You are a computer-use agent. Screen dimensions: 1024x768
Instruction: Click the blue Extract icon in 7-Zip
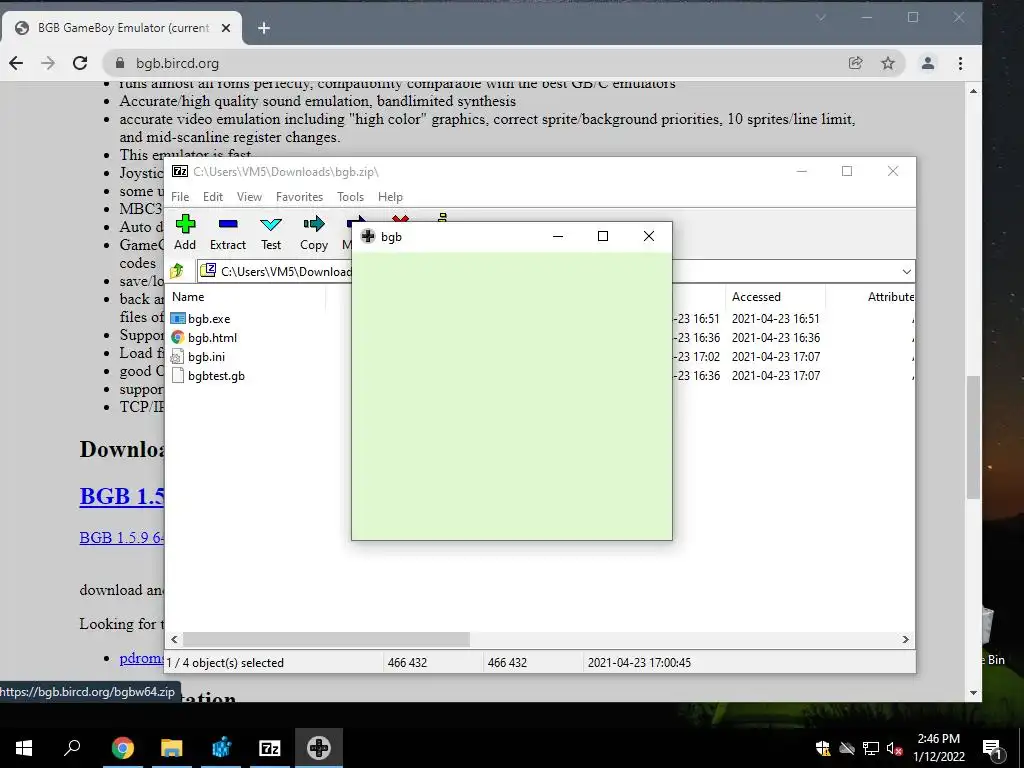228,224
